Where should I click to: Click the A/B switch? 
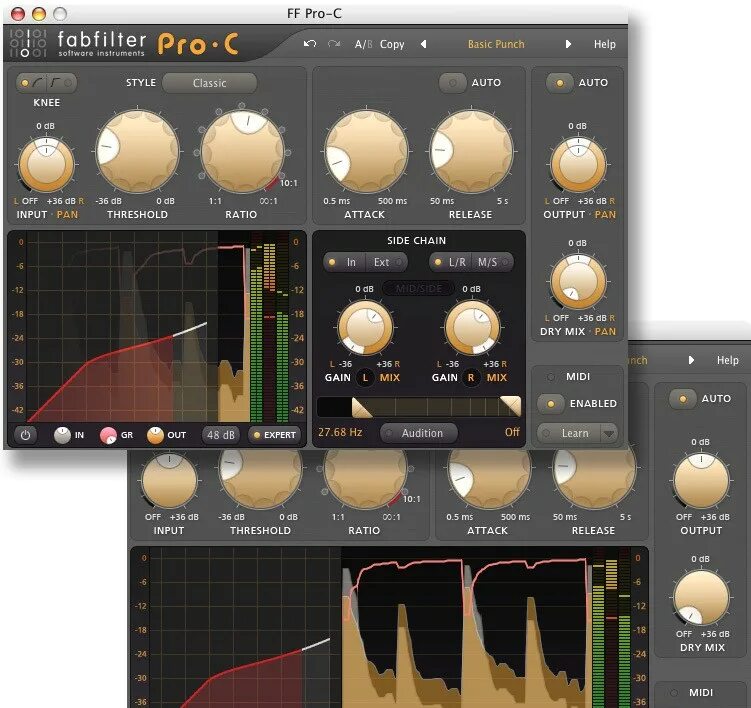pos(364,44)
